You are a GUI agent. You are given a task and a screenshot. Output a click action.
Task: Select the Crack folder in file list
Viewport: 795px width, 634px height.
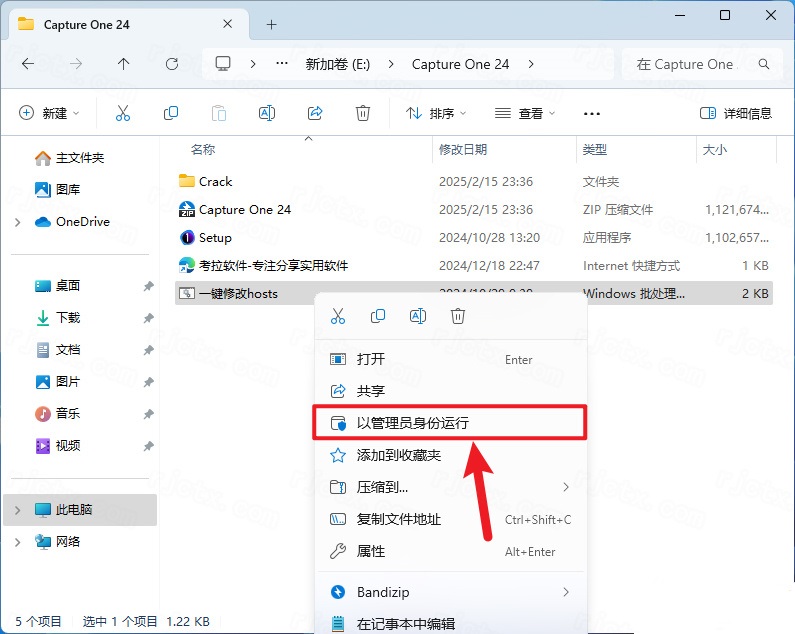coord(215,182)
